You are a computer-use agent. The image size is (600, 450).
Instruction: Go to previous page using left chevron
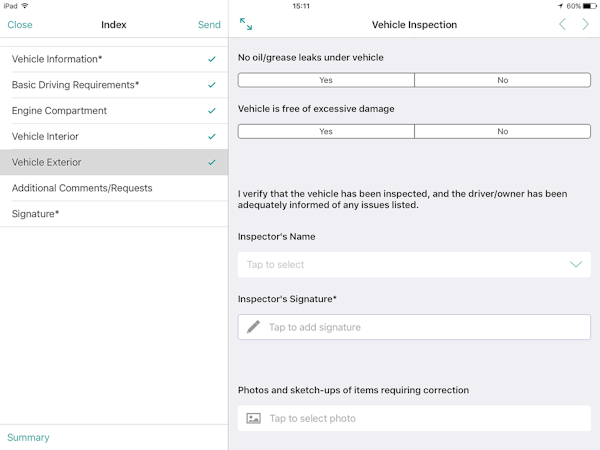coord(562,24)
